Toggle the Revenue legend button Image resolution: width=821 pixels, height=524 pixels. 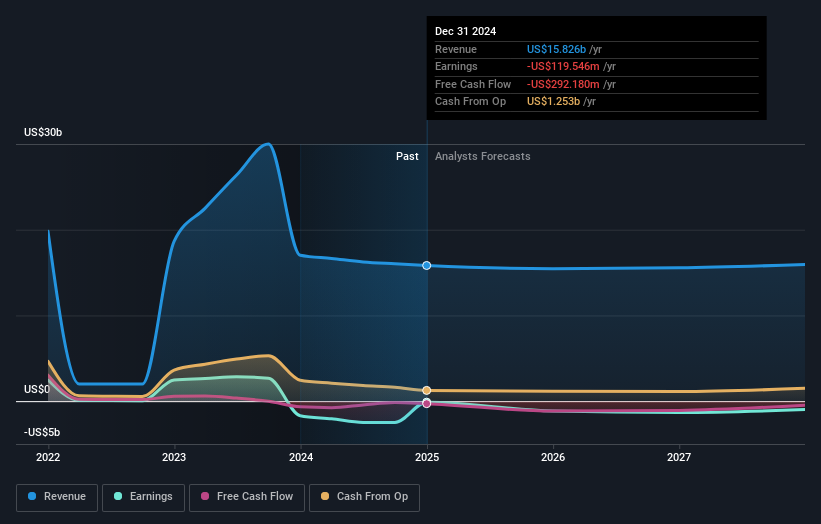[57, 497]
